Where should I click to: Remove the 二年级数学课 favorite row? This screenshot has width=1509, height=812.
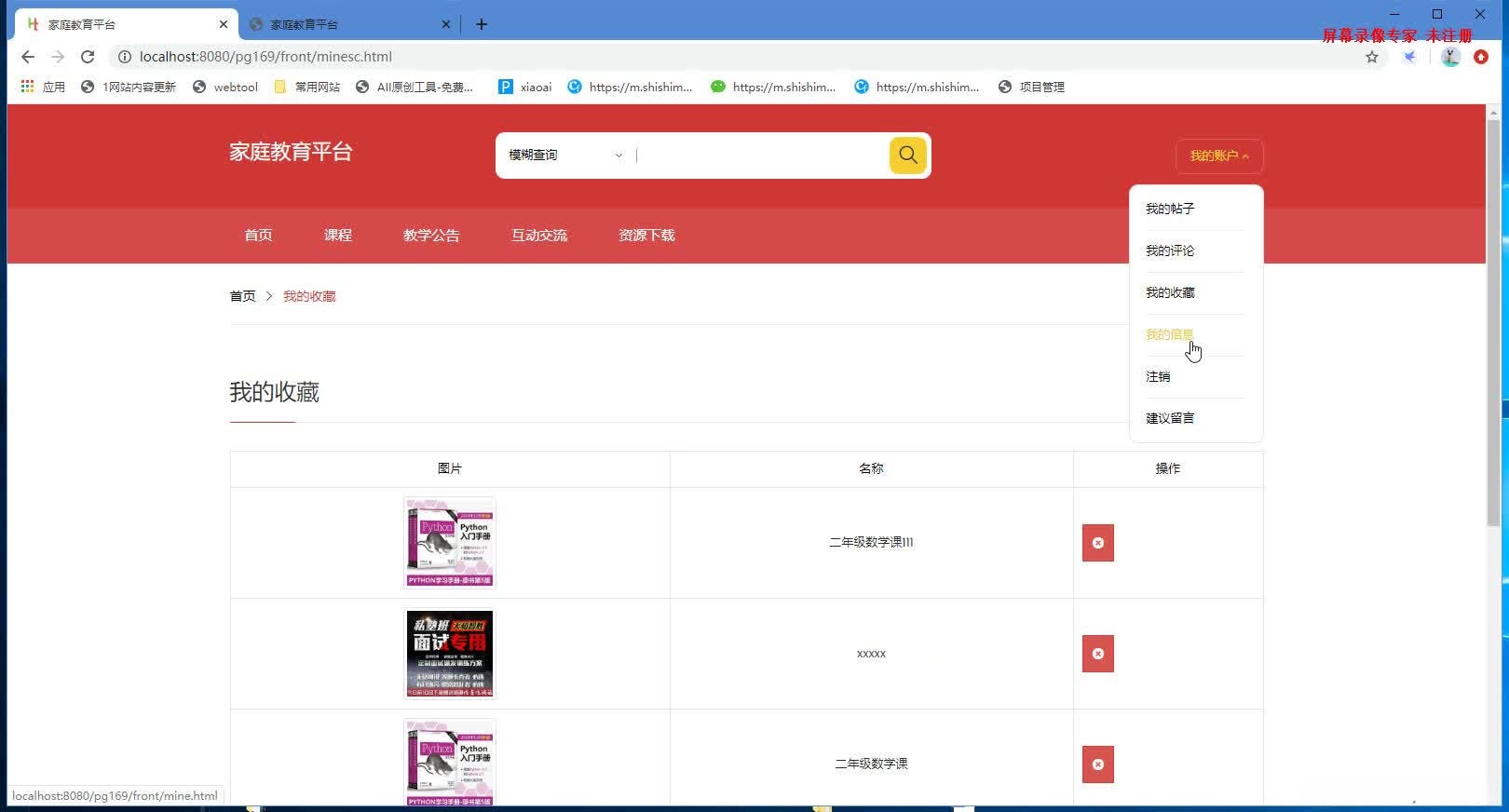1097,765
